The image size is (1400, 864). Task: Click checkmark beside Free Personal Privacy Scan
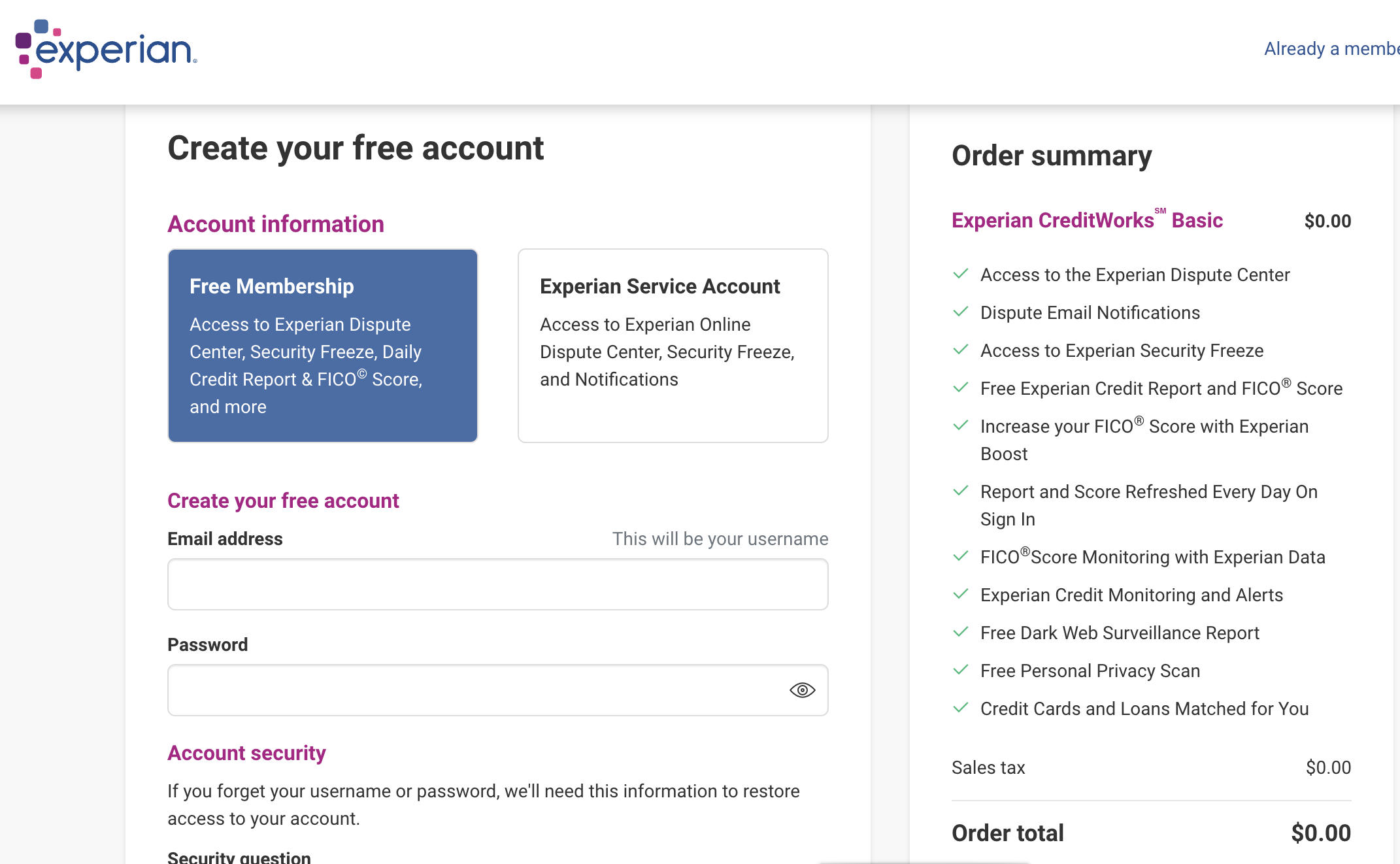pyautogui.click(x=961, y=670)
